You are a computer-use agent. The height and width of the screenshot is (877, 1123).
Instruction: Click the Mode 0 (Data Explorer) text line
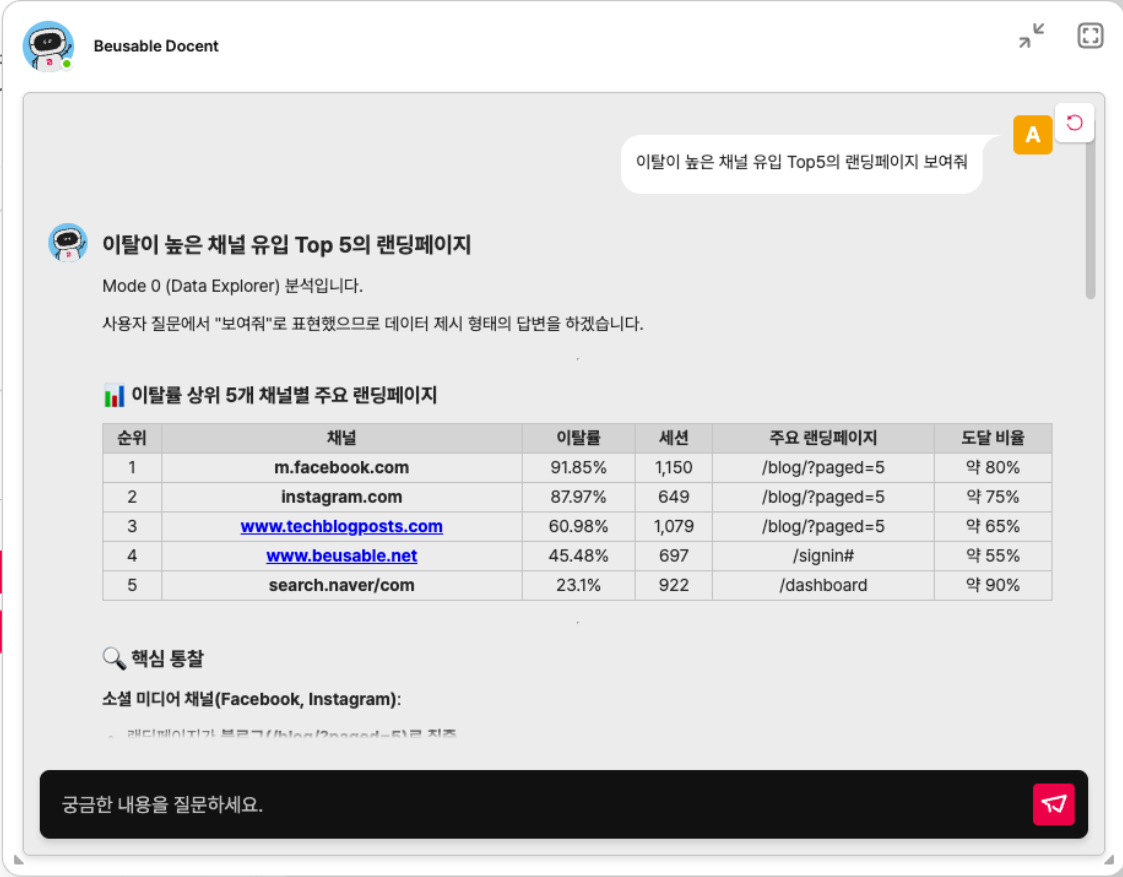[233, 286]
